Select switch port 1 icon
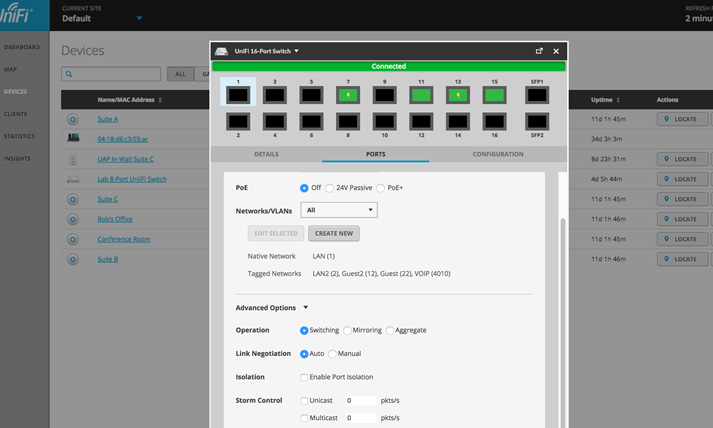 pos(238,96)
